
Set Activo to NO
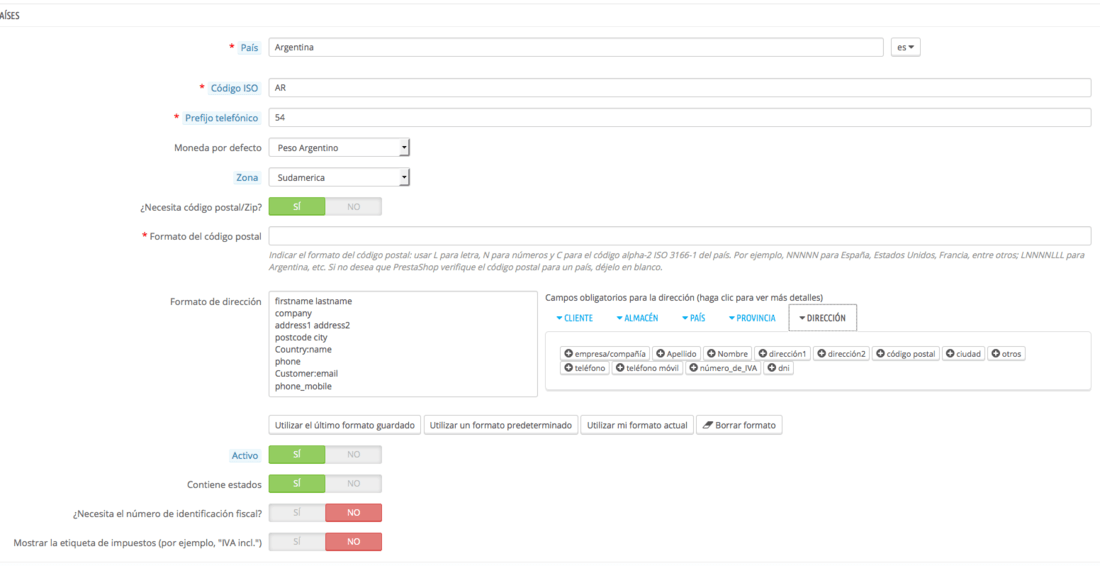click(x=354, y=454)
